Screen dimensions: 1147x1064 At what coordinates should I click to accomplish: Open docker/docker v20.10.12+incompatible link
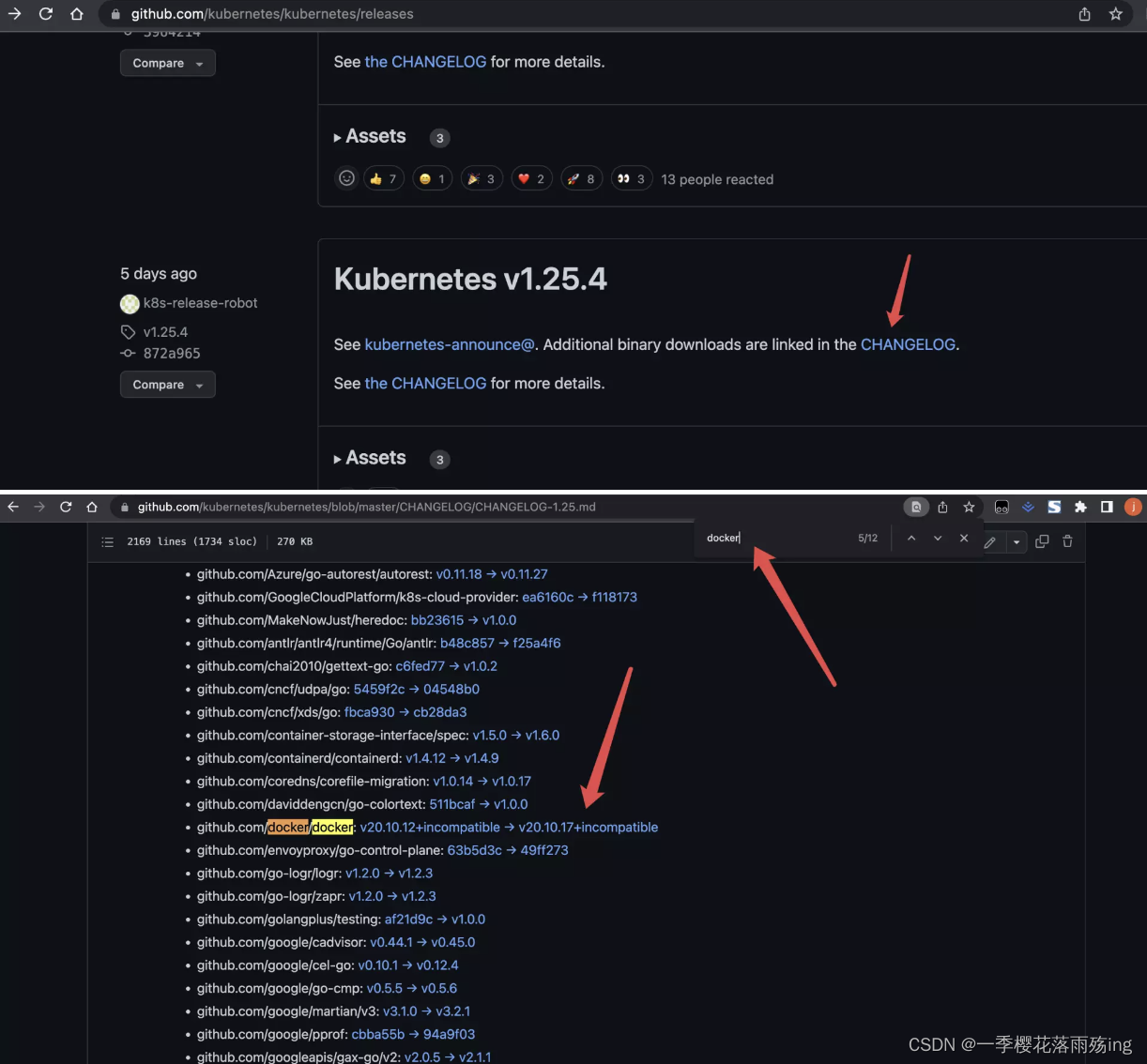[430, 828]
